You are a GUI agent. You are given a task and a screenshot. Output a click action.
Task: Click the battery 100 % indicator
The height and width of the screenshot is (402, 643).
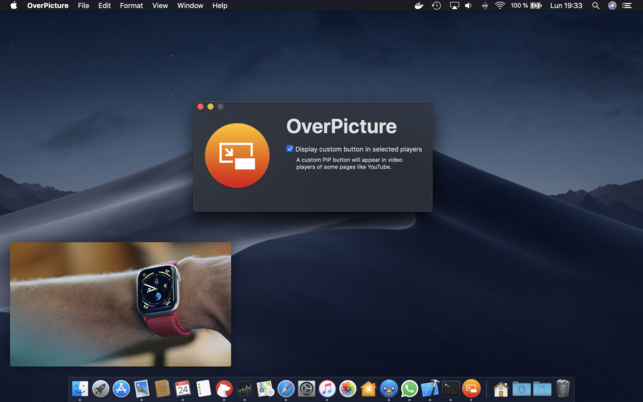coord(526,6)
